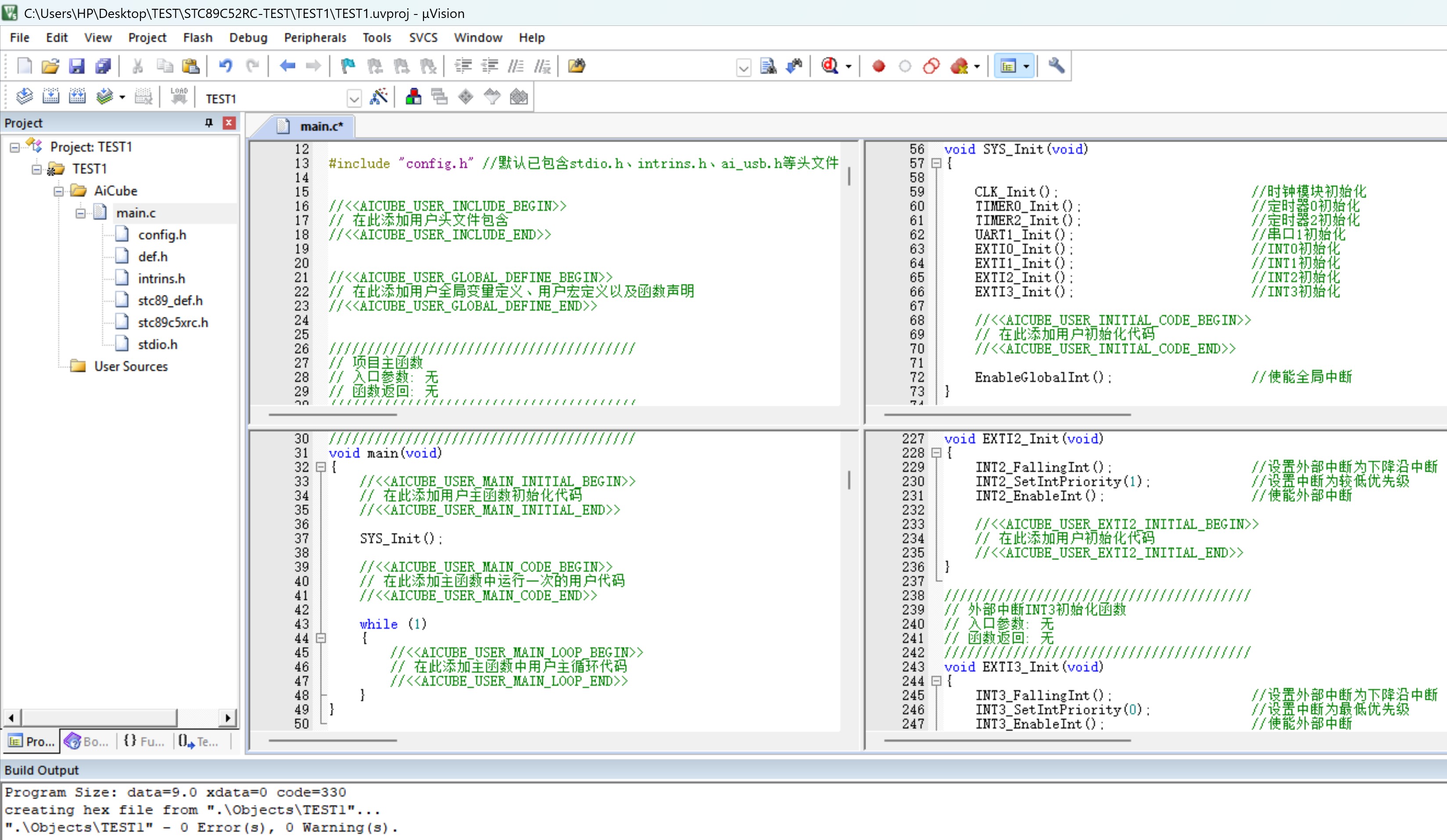
Task: Select intrins.h in the project tree
Action: pyautogui.click(x=161, y=279)
